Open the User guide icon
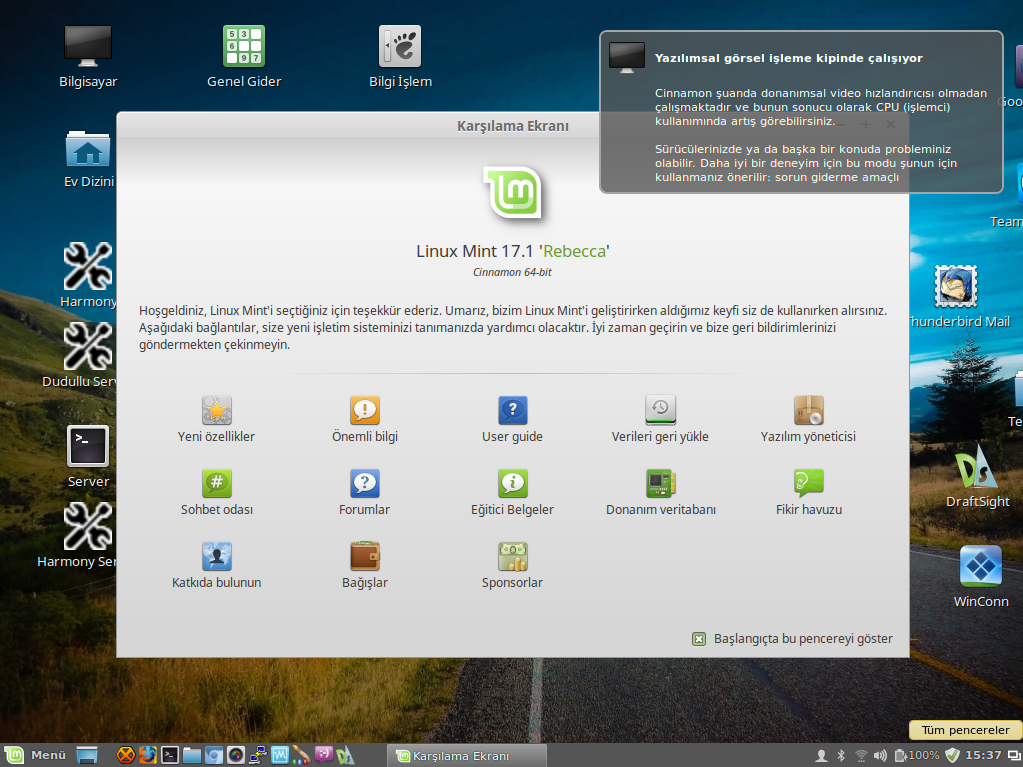The height and width of the screenshot is (767, 1023). tap(513, 410)
